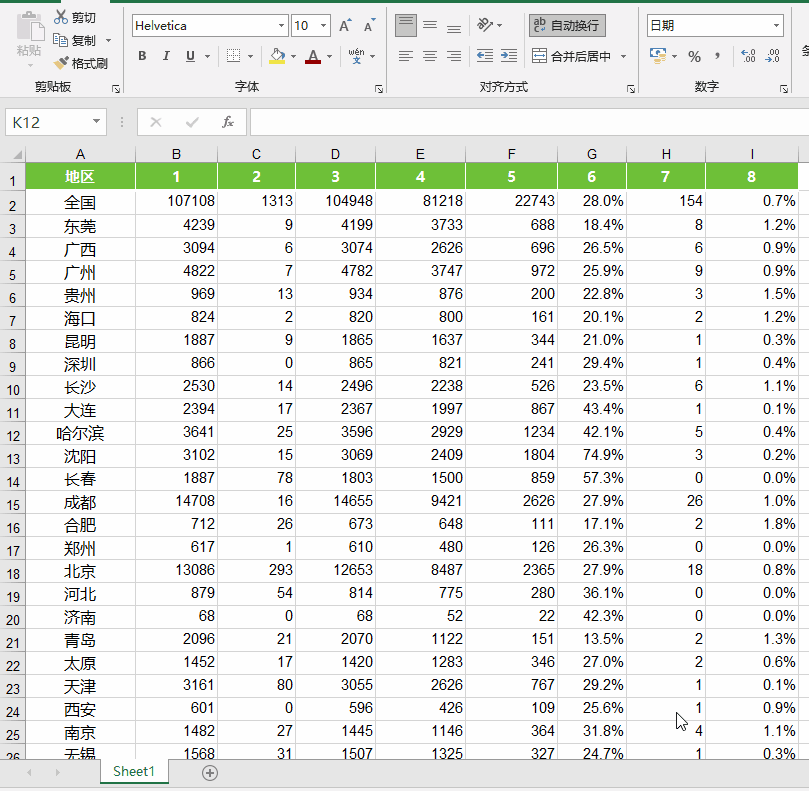This screenshot has width=809, height=791.
Task: Toggle wrap text (自动换行)
Action: pyautogui.click(x=567, y=25)
